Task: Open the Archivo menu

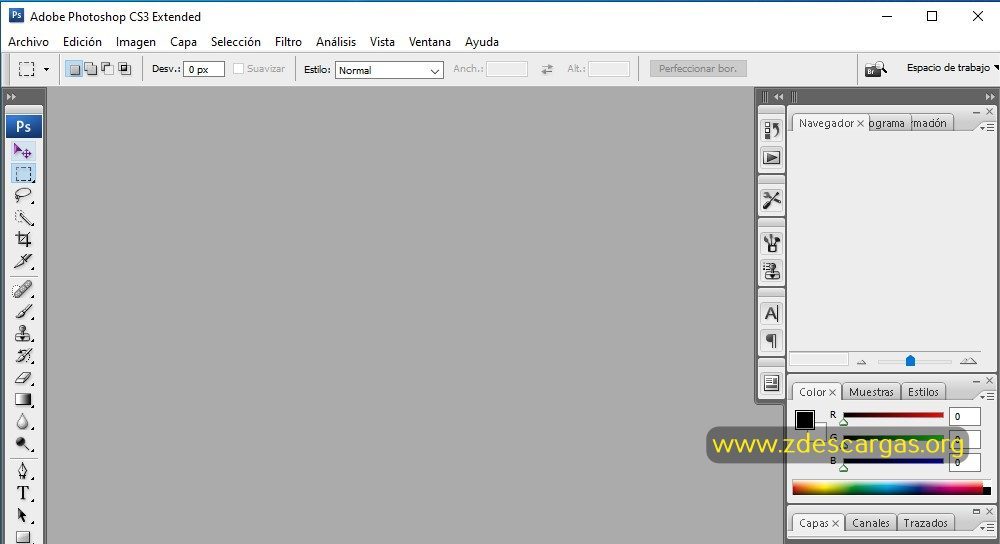Action: [x=28, y=42]
